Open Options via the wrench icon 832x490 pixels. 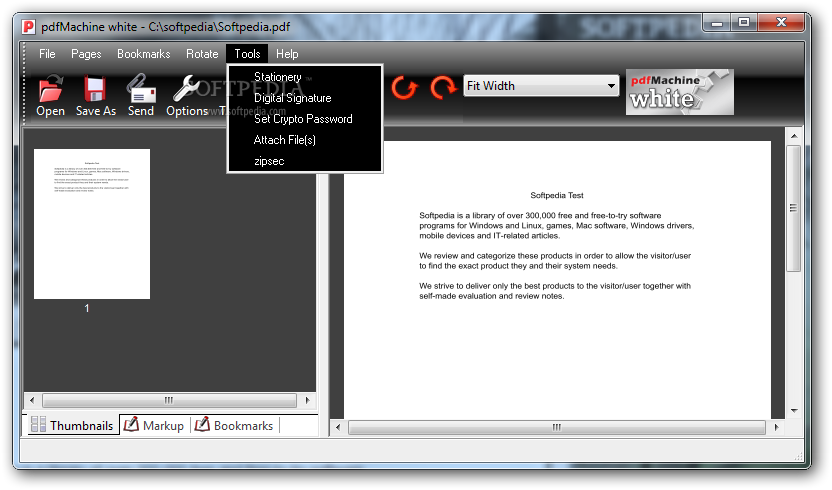[x=185, y=88]
